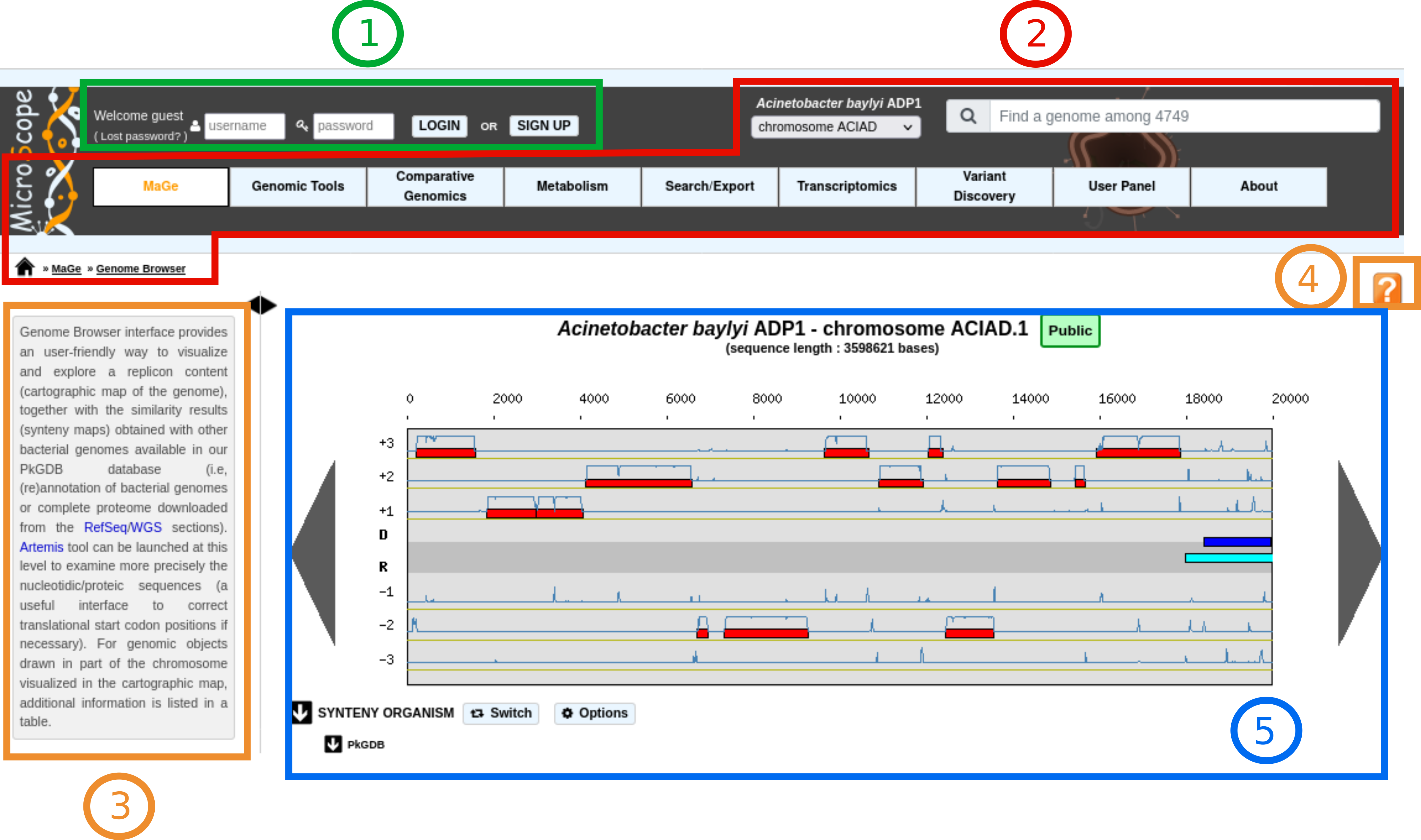
Task: Open the Comparative Genomics menu
Action: [x=435, y=186]
